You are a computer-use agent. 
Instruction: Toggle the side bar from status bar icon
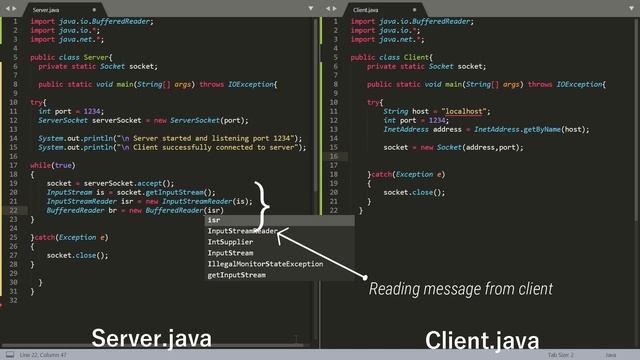tap(10, 355)
